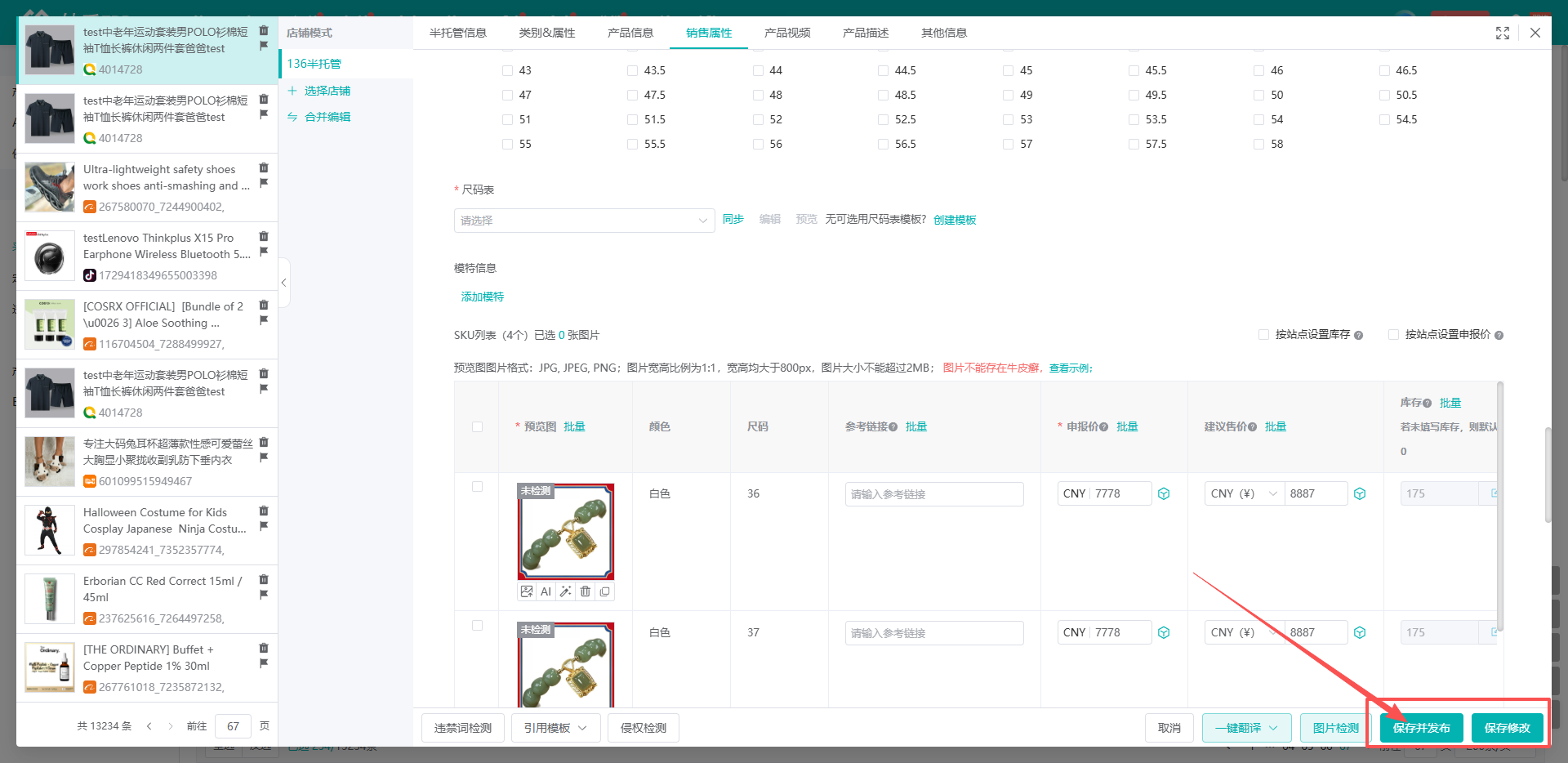
Task: Click the upload image icon under size 36 thumbnail
Action: tap(527, 591)
